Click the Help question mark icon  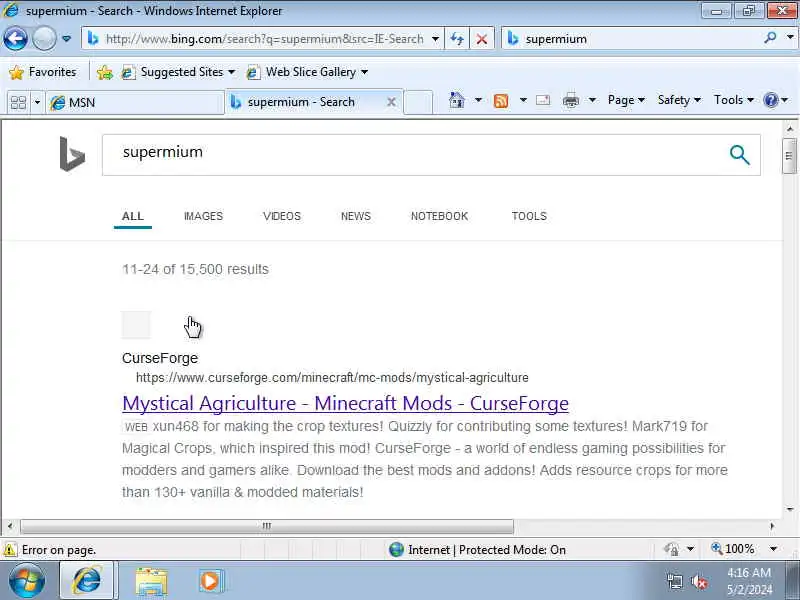click(771, 100)
